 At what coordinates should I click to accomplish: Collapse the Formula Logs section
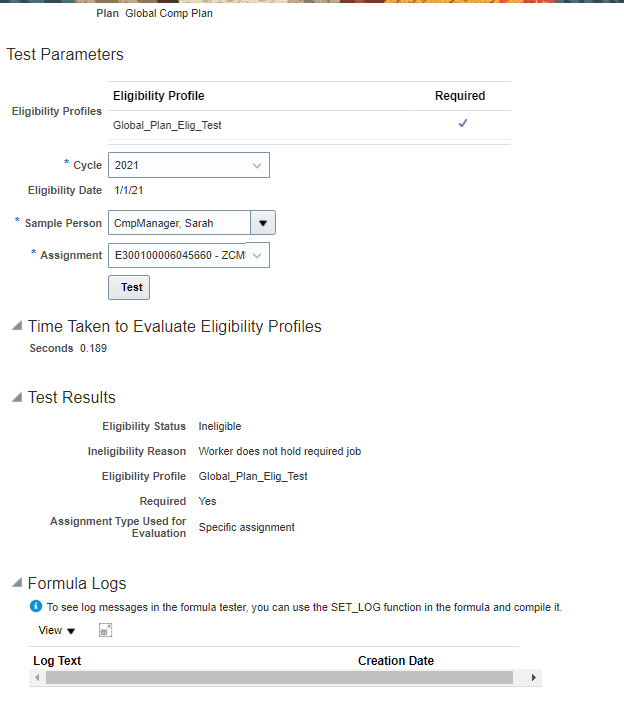point(16,584)
